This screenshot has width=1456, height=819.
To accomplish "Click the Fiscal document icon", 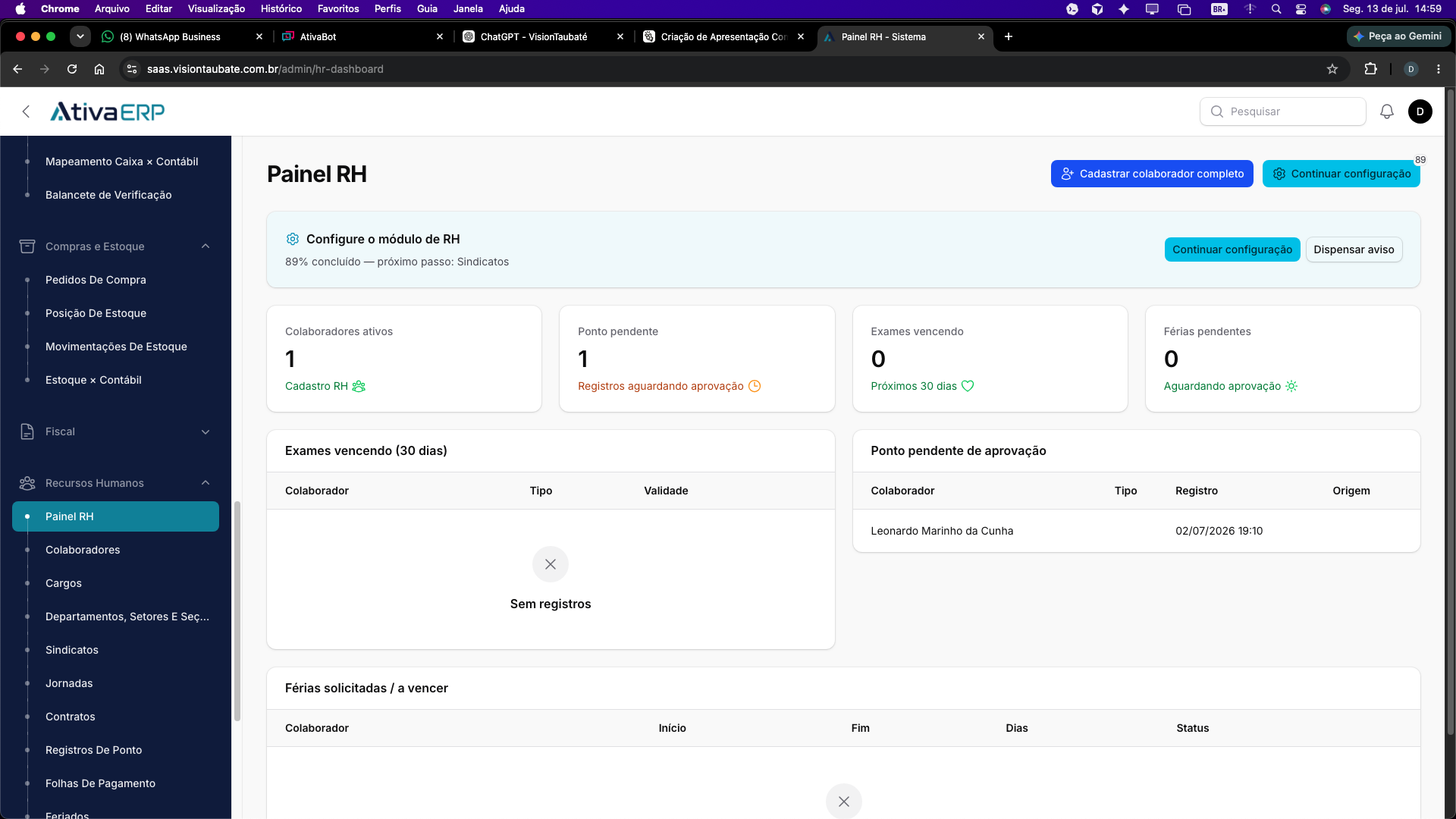I will [x=27, y=431].
